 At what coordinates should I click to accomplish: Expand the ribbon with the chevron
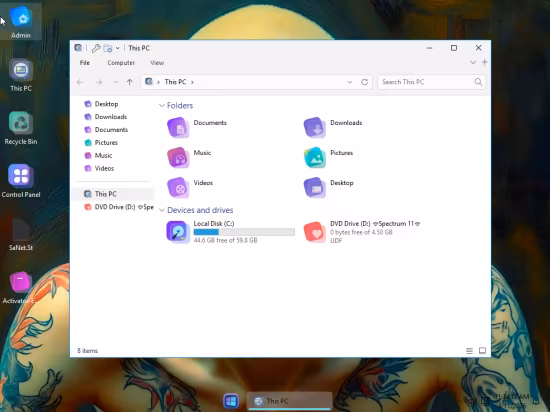click(473, 62)
